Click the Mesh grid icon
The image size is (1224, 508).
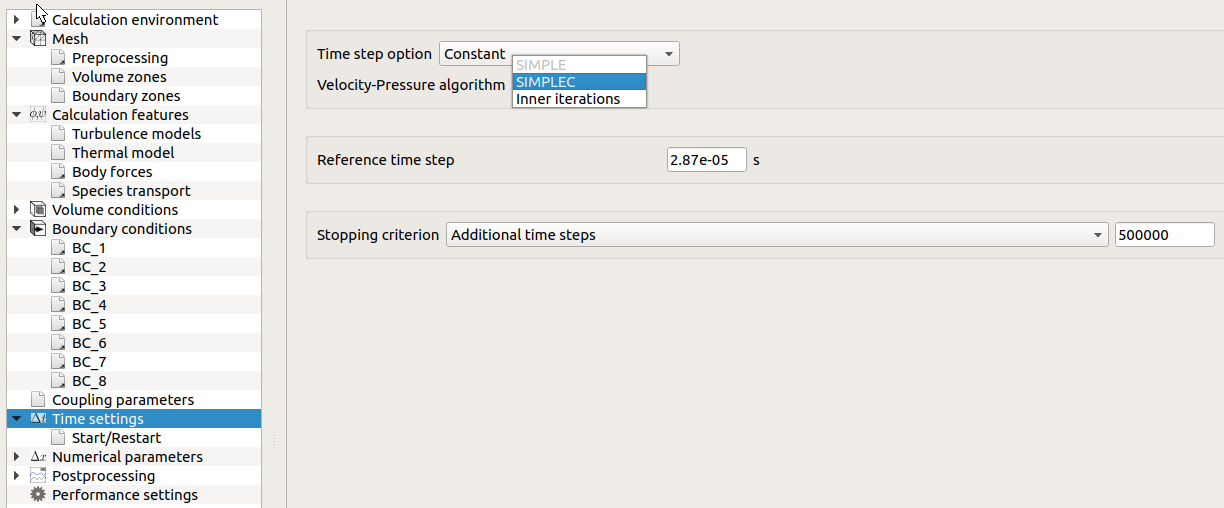coord(39,39)
